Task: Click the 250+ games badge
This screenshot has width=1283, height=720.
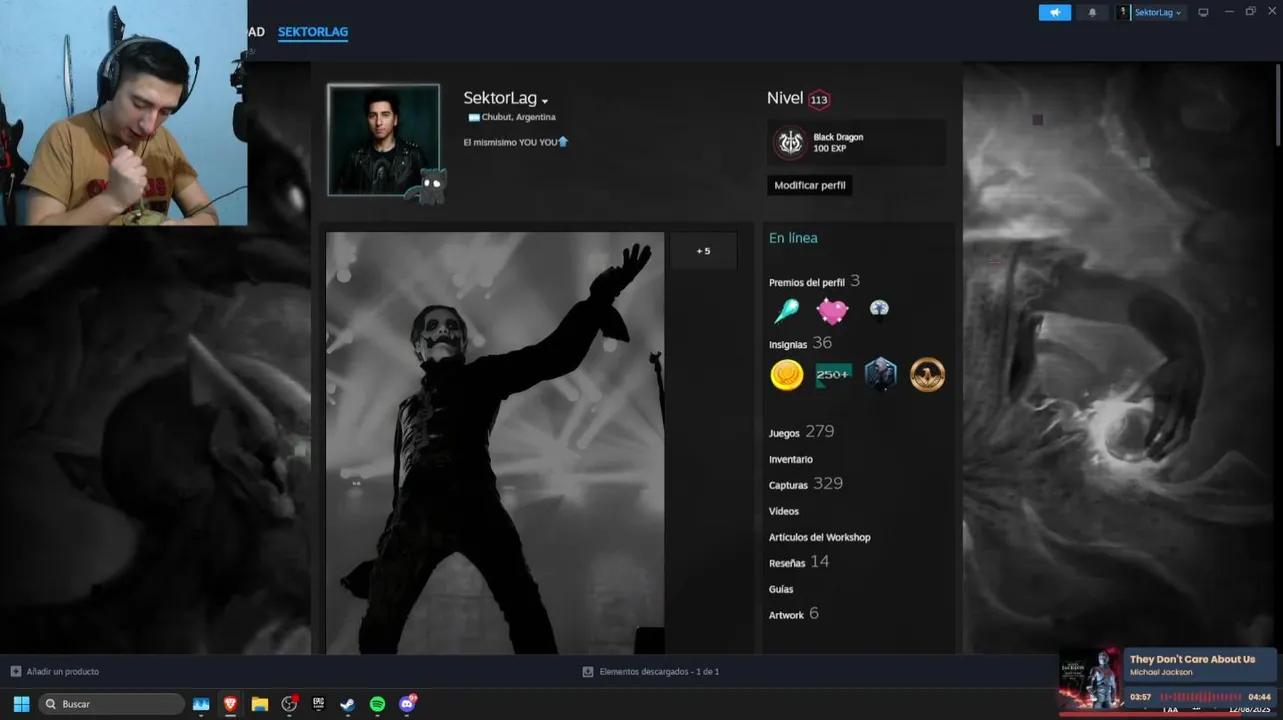Action: click(x=833, y=375)
